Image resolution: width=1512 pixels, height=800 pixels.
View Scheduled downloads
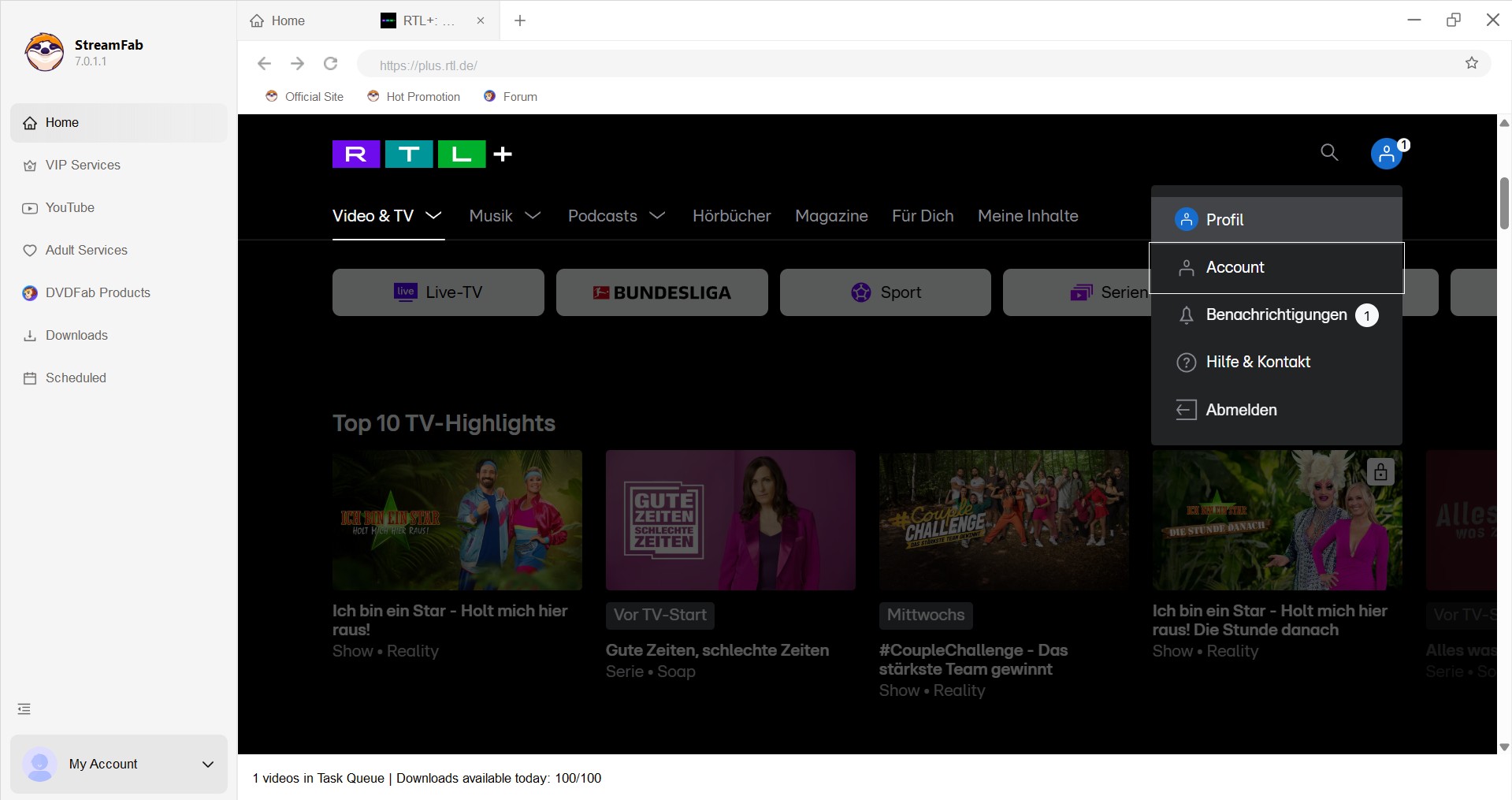(75, 378)
